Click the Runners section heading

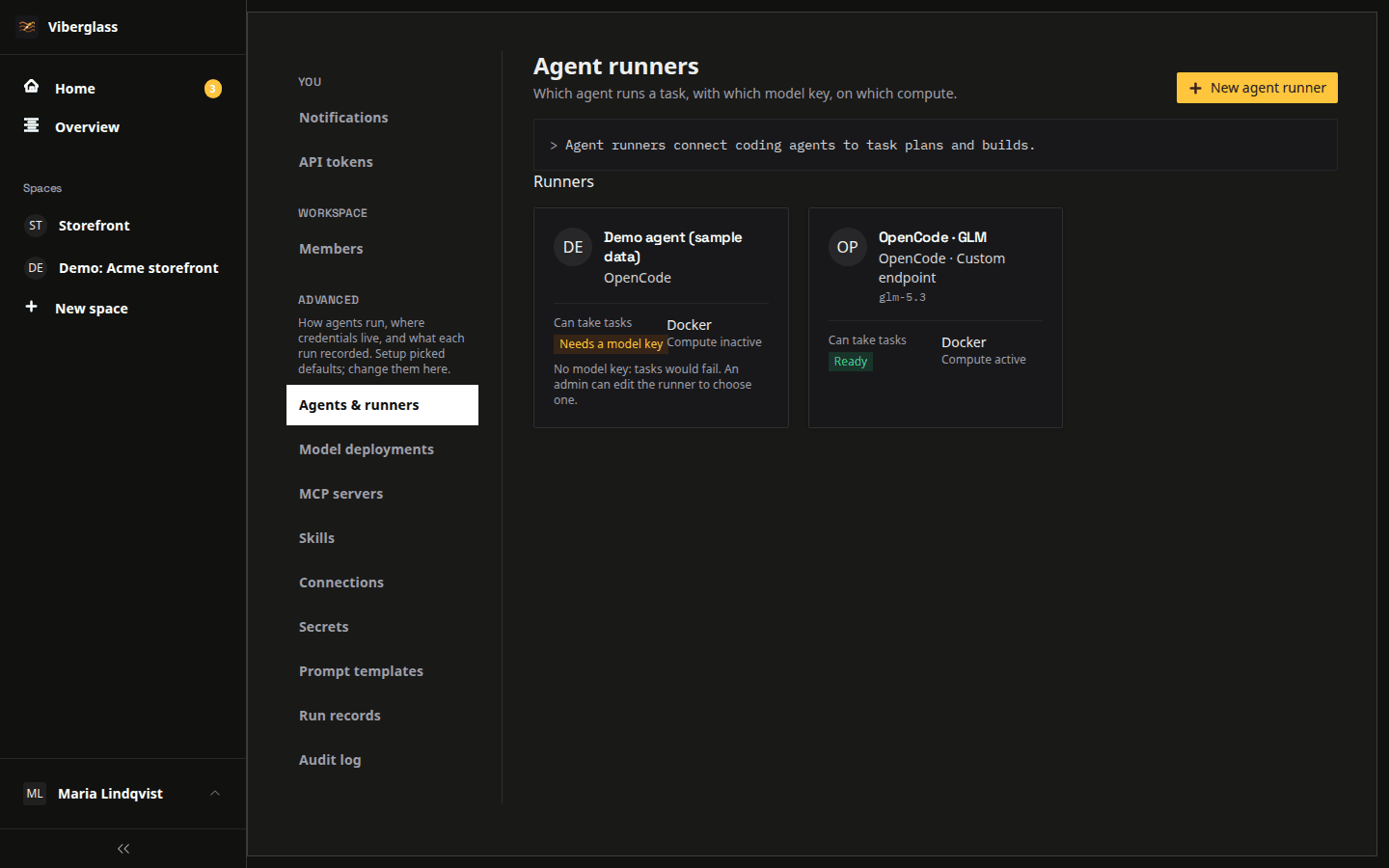[563, 181]
